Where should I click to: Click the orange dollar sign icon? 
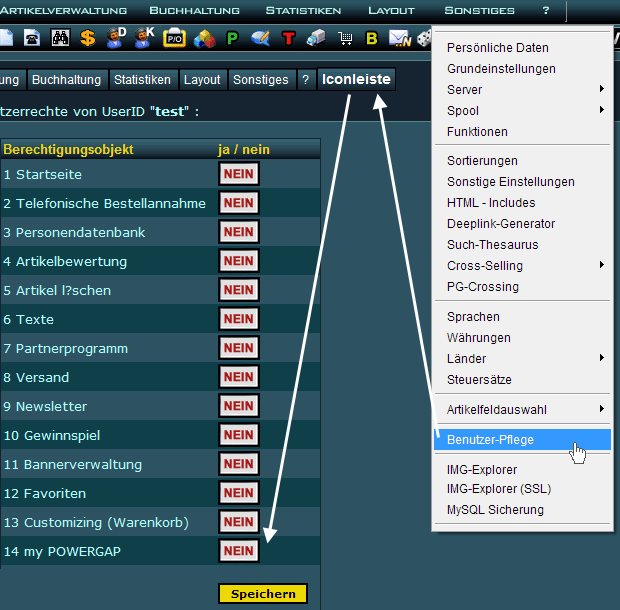pyautogui.click(x=88, y=38)
